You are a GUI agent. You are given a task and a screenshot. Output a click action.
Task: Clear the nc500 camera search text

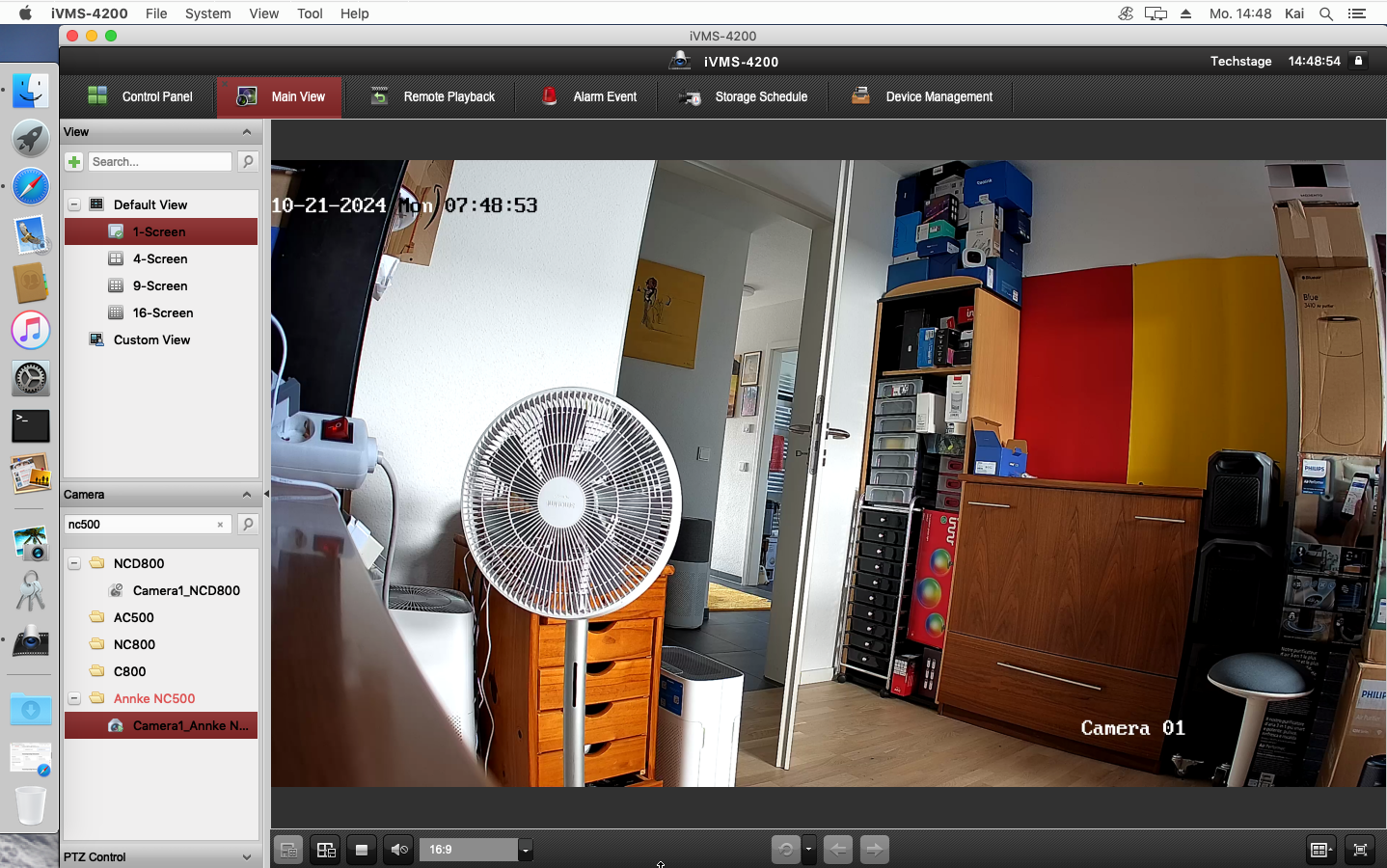click(x=220, y=525)
